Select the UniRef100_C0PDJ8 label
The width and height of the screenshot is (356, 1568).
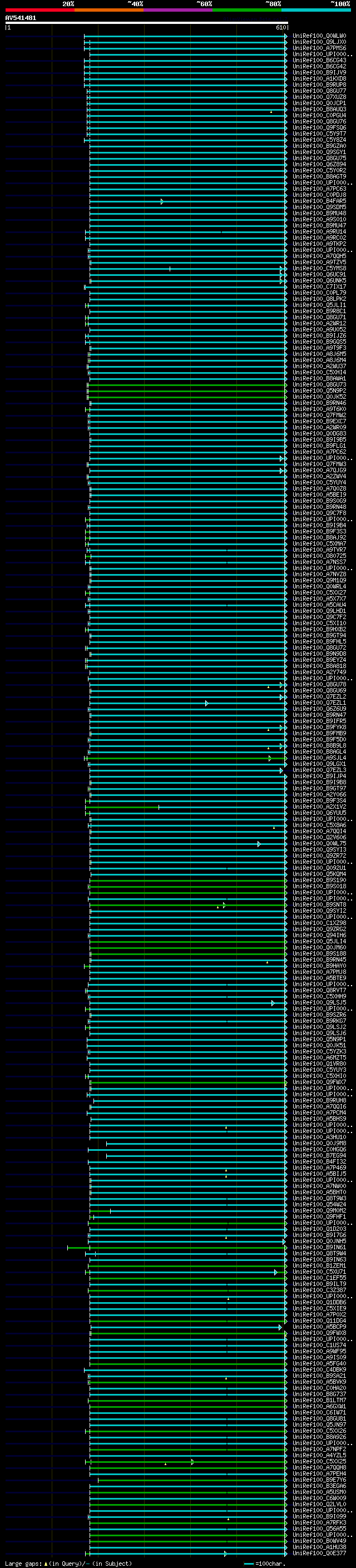[x=319, y=195]
